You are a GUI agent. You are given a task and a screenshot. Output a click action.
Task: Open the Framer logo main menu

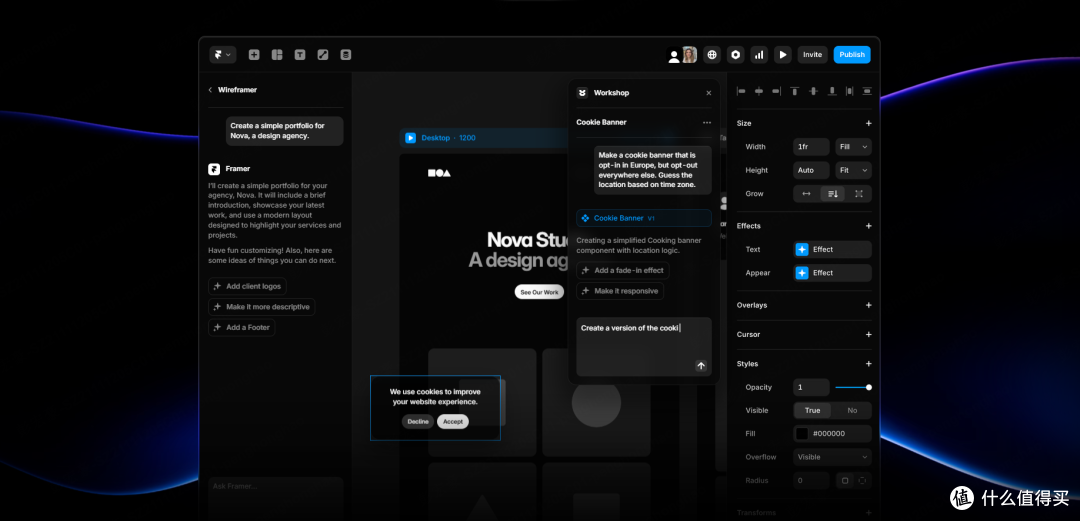point(222,55)
